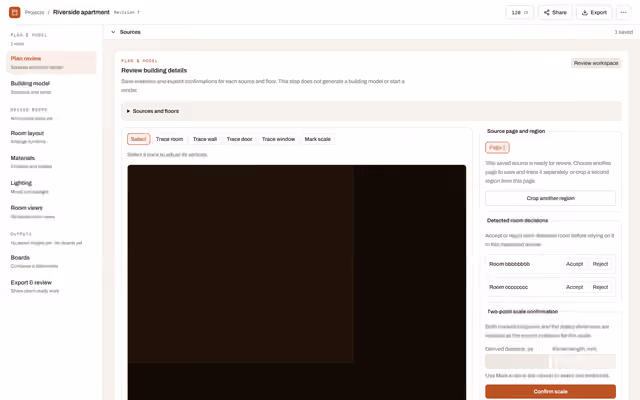Click the Detected room decisions heading

click(517, 220)
